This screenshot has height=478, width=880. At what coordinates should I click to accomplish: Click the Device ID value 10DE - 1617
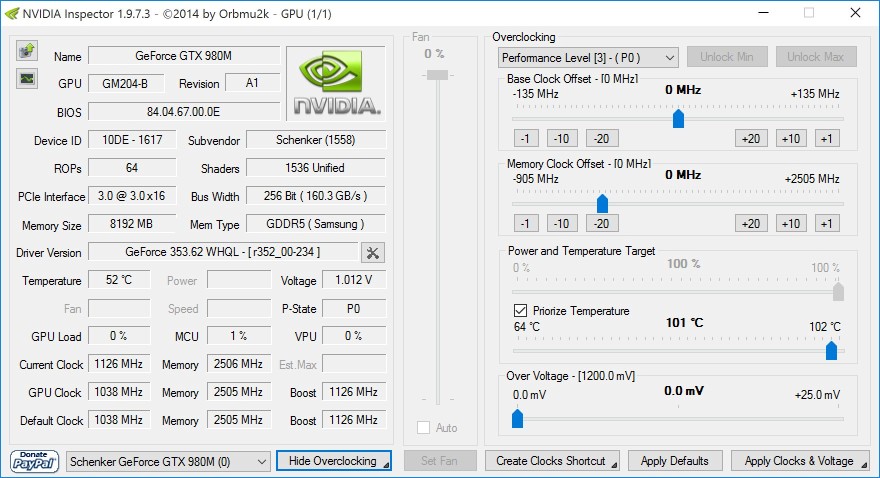[x=132, y=140]
